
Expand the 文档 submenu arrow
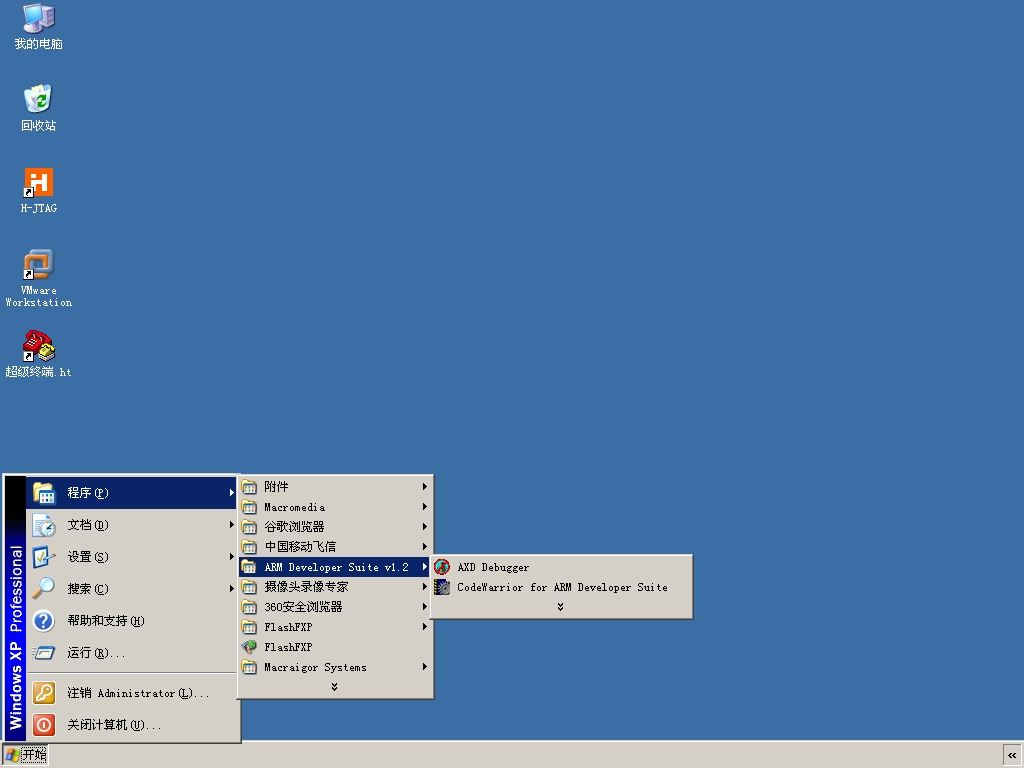pyautogui.click(x=231, y=525)
